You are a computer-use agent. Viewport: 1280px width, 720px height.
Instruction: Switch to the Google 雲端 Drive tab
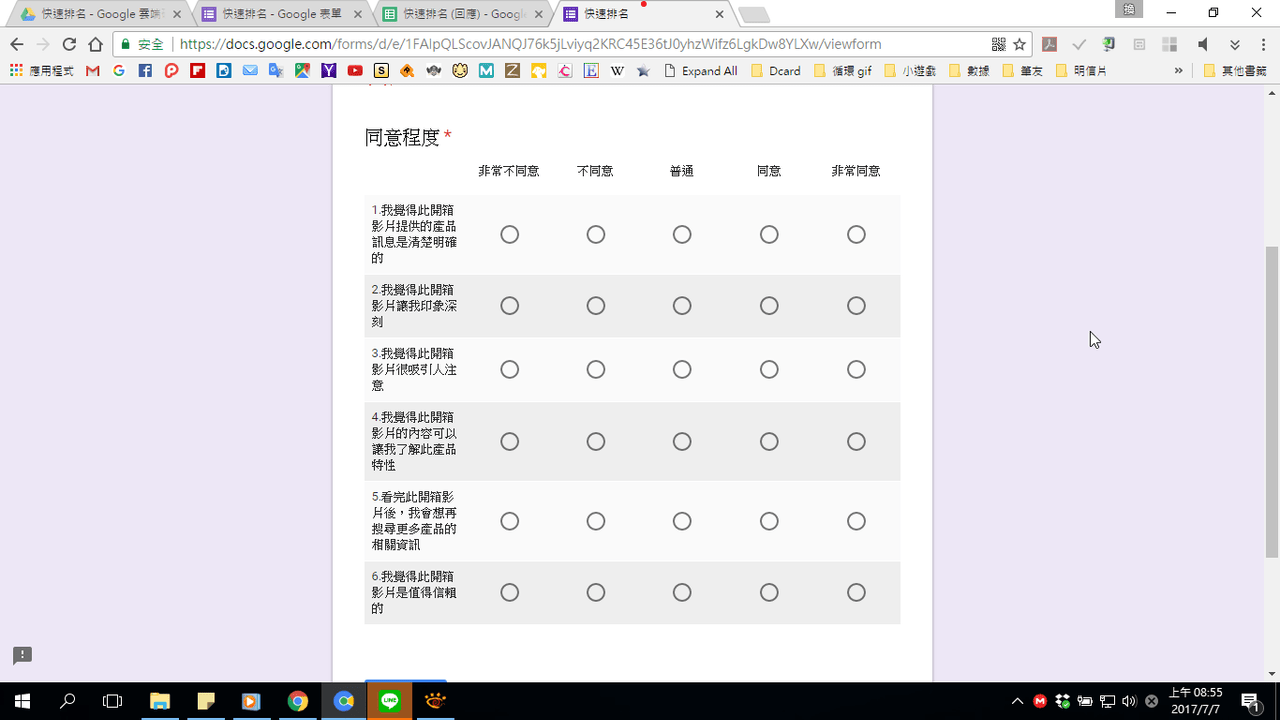98,14
